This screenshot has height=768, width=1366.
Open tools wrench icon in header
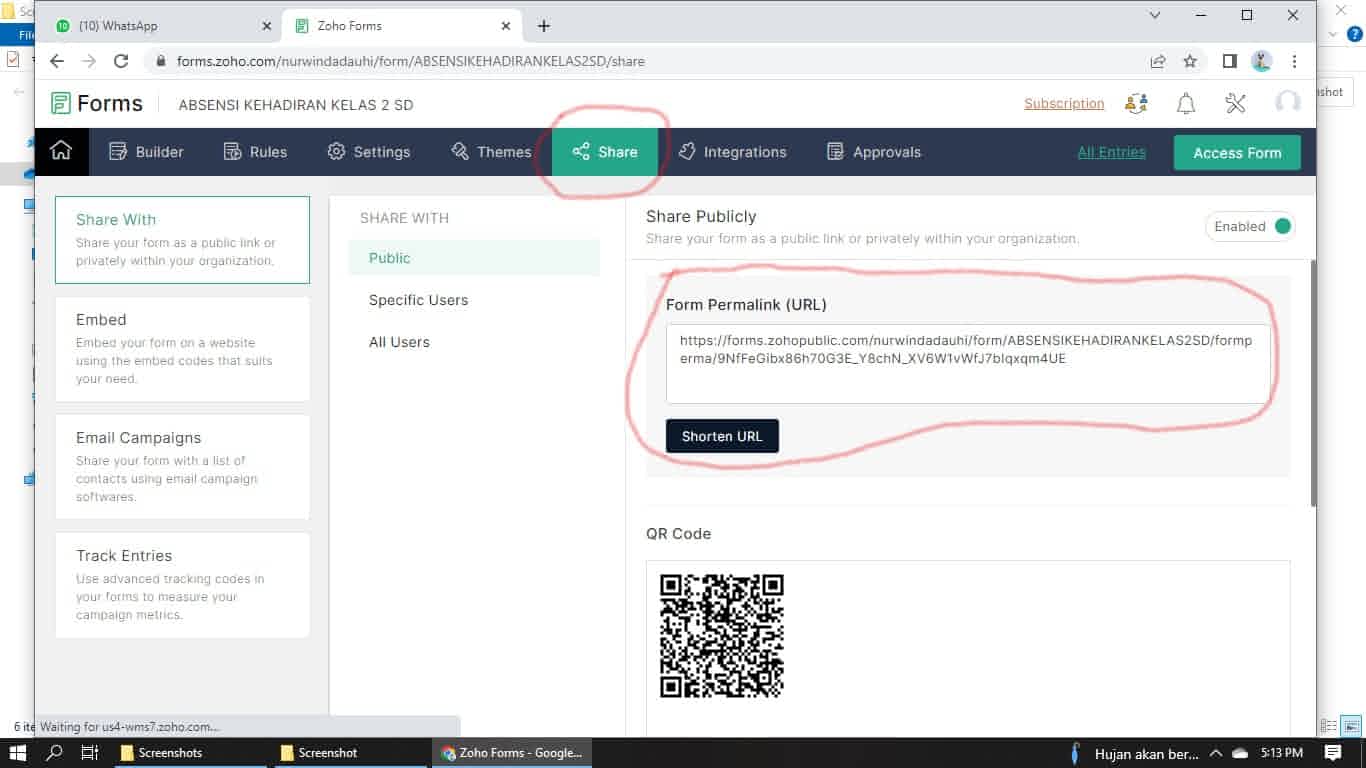point(1236,103)
